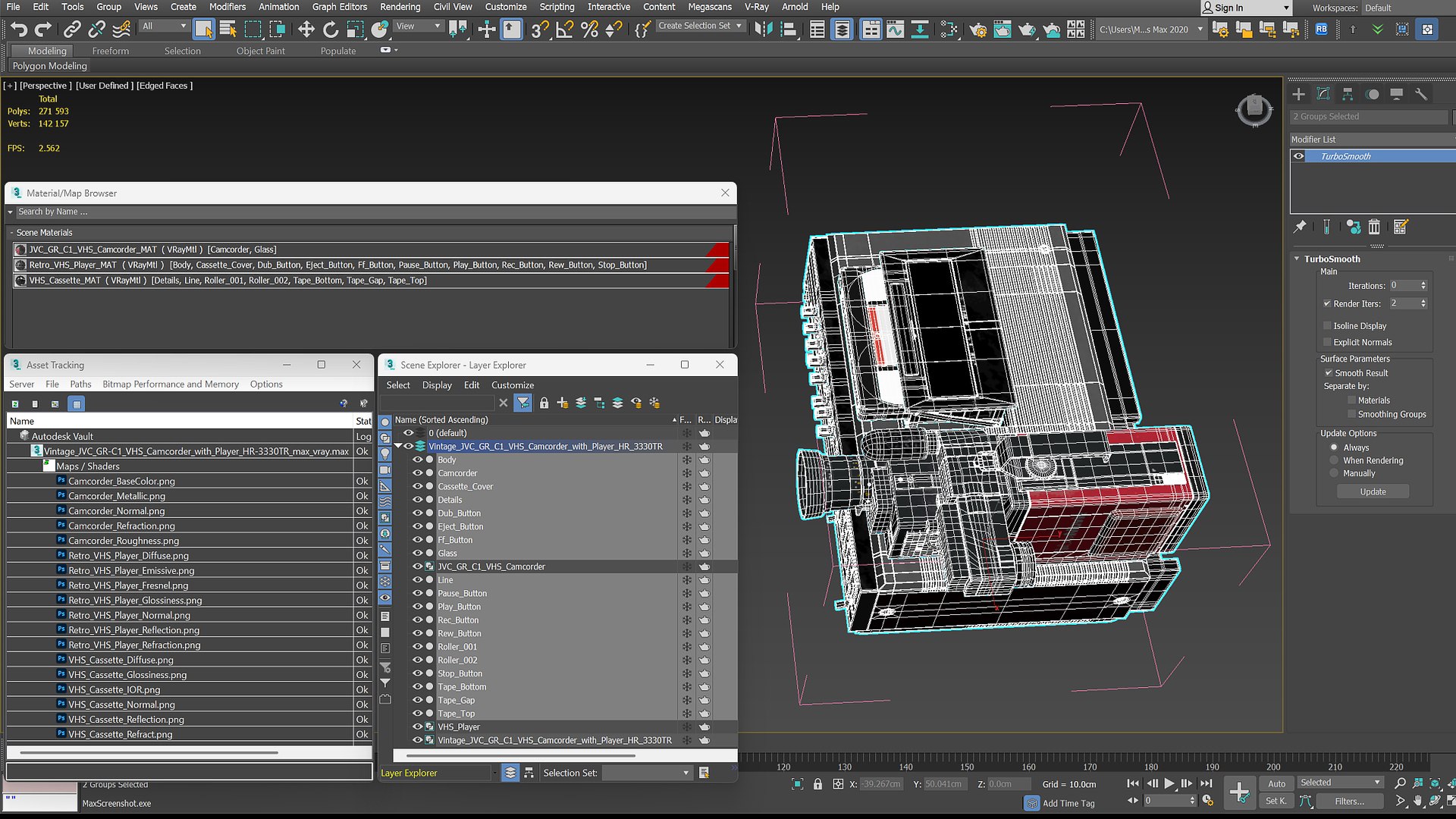
Task: Click the Play Animation button
Action: click(x=1169, y=783)
